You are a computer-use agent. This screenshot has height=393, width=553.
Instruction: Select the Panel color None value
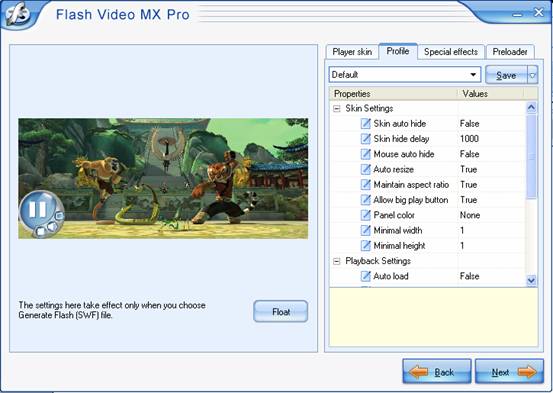pos(470,215)
